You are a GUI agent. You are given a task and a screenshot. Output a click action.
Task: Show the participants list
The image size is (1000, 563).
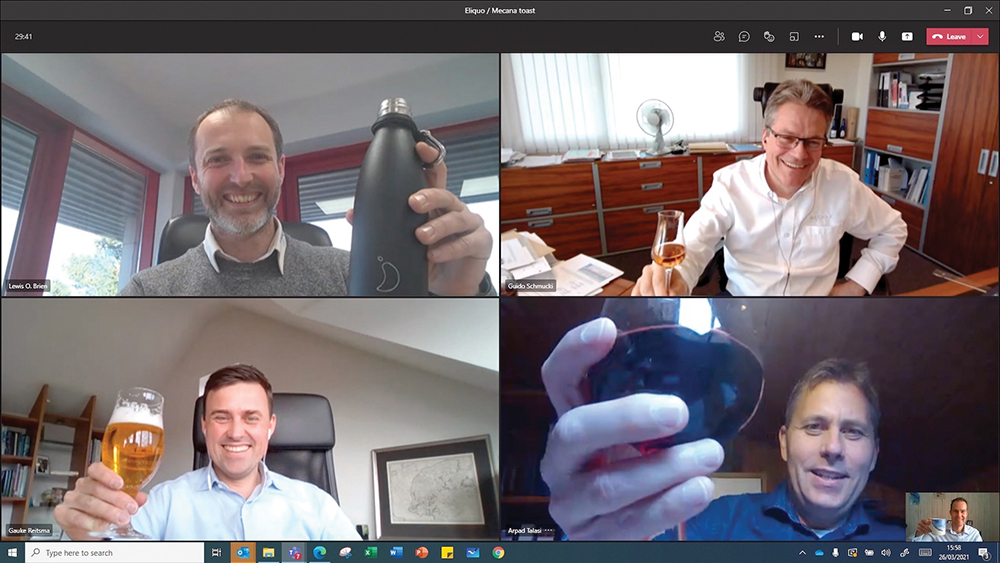coord(719,36)
